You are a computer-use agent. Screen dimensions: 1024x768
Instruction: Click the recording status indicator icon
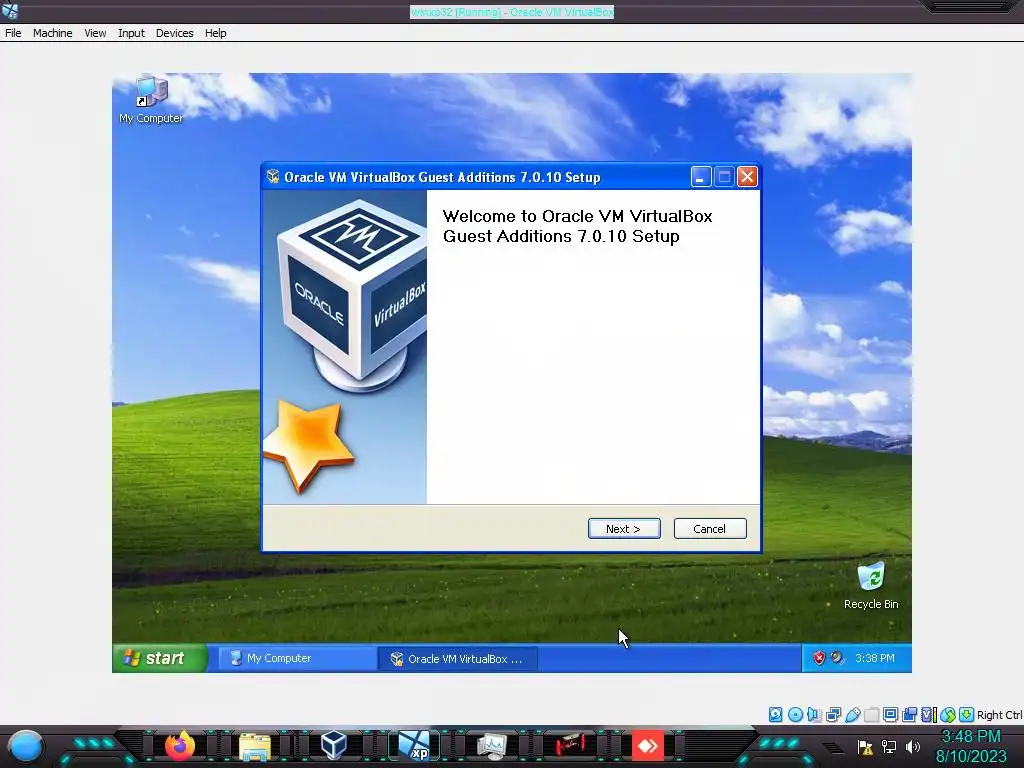click(x=909, y=714)
